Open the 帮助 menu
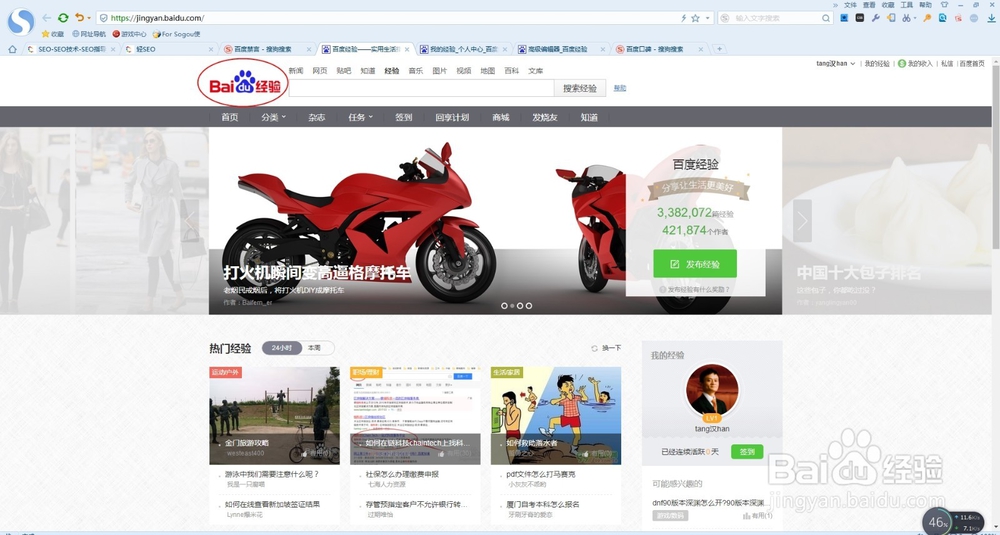Viewport: 1000px width, 535px height. click(x=925, y=4)
